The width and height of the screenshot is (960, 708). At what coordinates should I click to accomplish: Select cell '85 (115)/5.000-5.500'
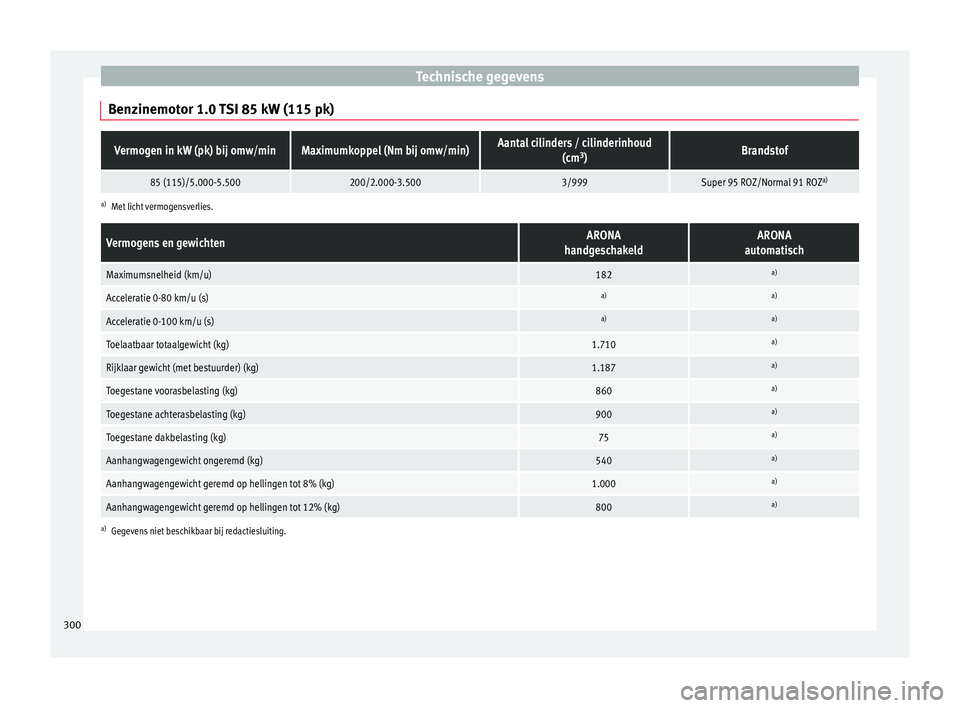coord(195,183)
